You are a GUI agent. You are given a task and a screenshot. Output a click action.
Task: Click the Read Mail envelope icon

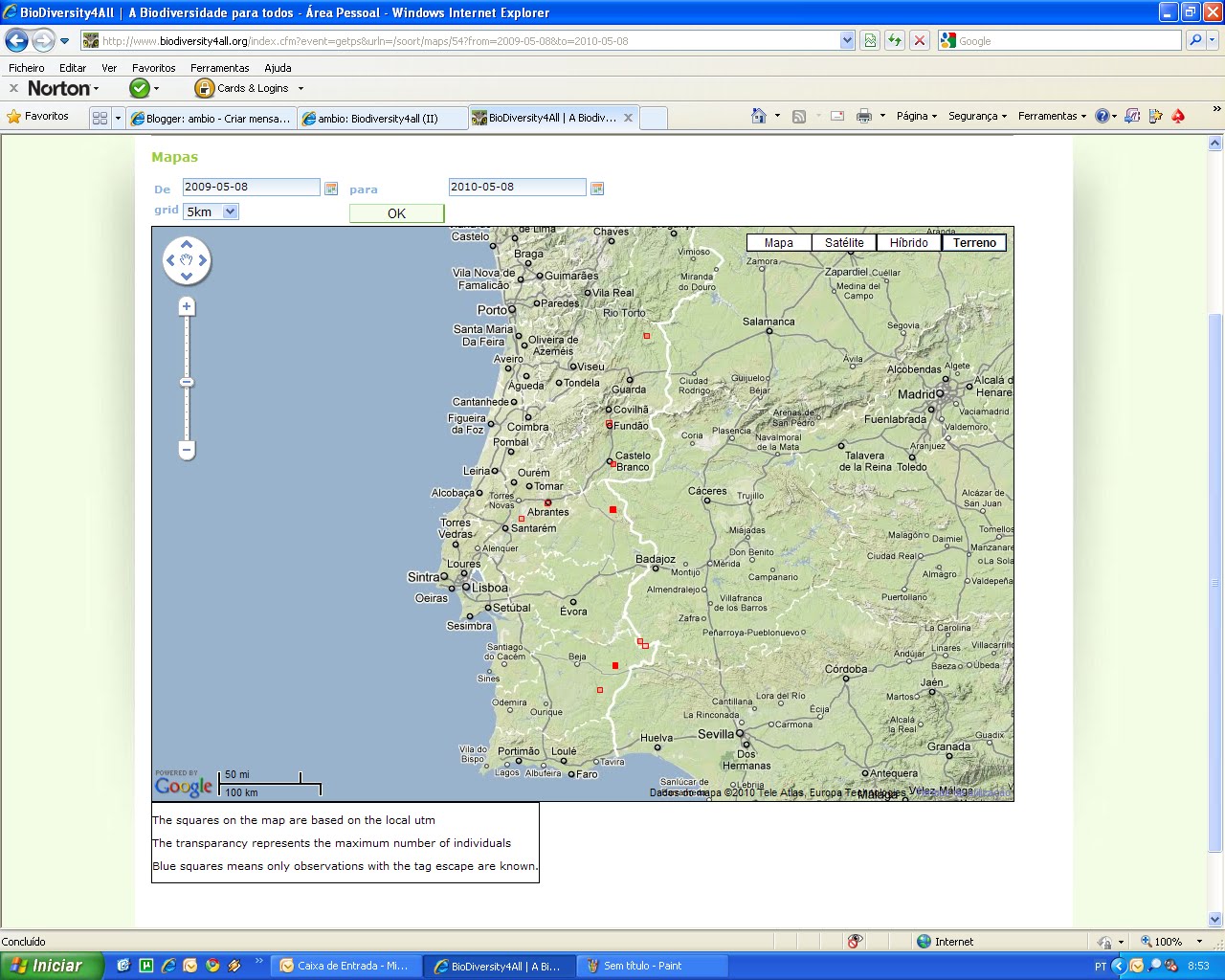click(837, 116)
